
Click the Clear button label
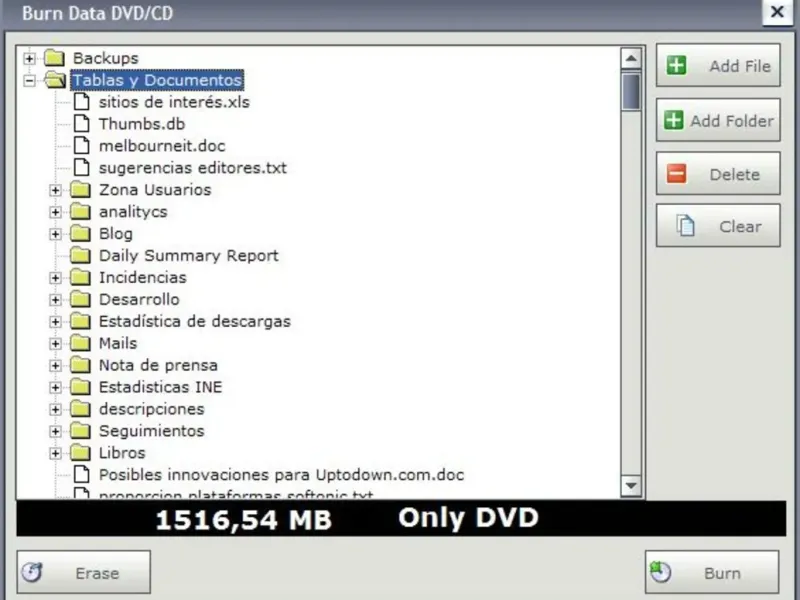click(740, 227)
